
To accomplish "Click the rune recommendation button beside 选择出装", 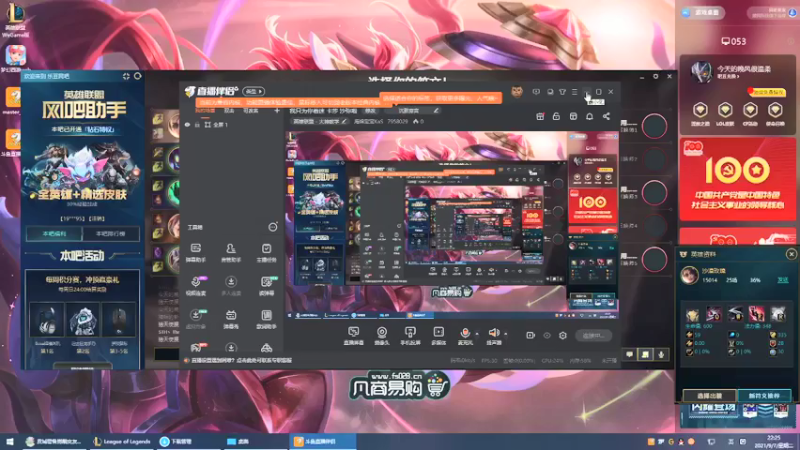I will (x=764, y=395).
